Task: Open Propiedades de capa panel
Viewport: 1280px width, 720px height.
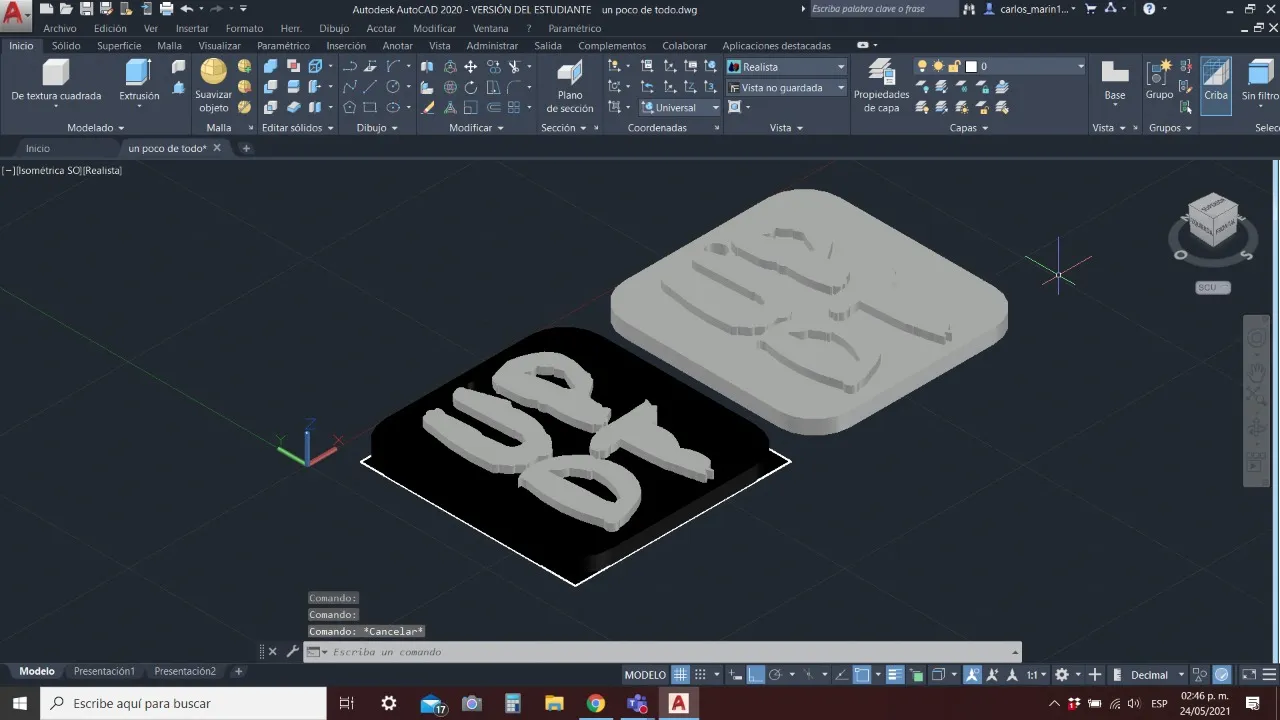Action: (x=881, y=84)
